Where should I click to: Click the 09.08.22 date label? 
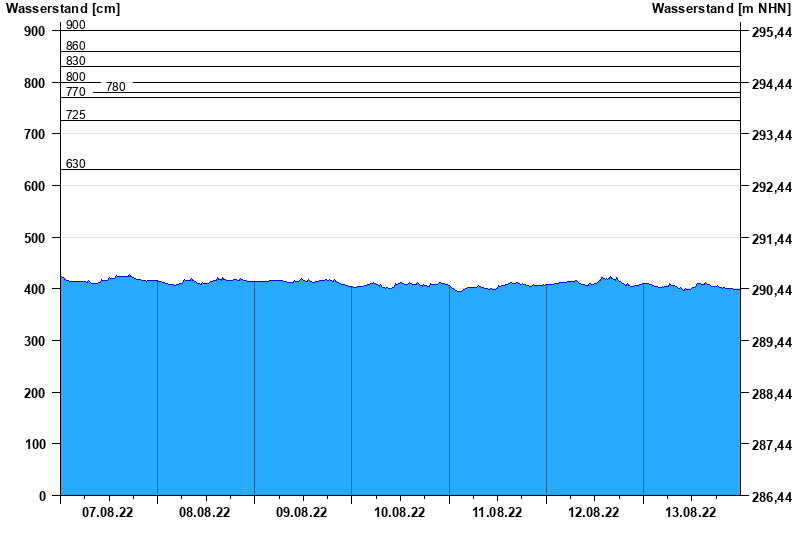point(302,513)
